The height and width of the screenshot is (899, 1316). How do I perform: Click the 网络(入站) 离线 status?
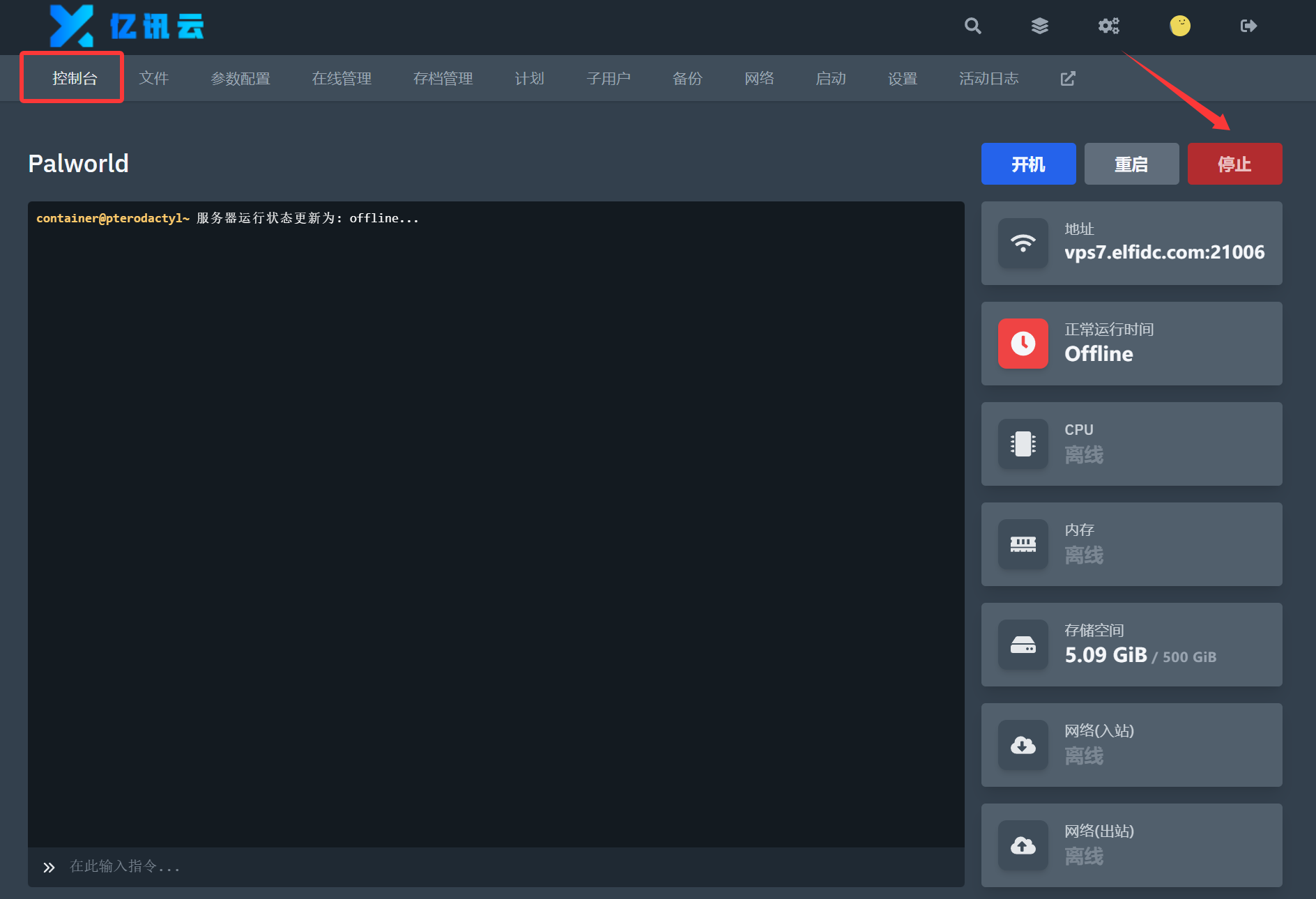click(x=1084, y=755)
